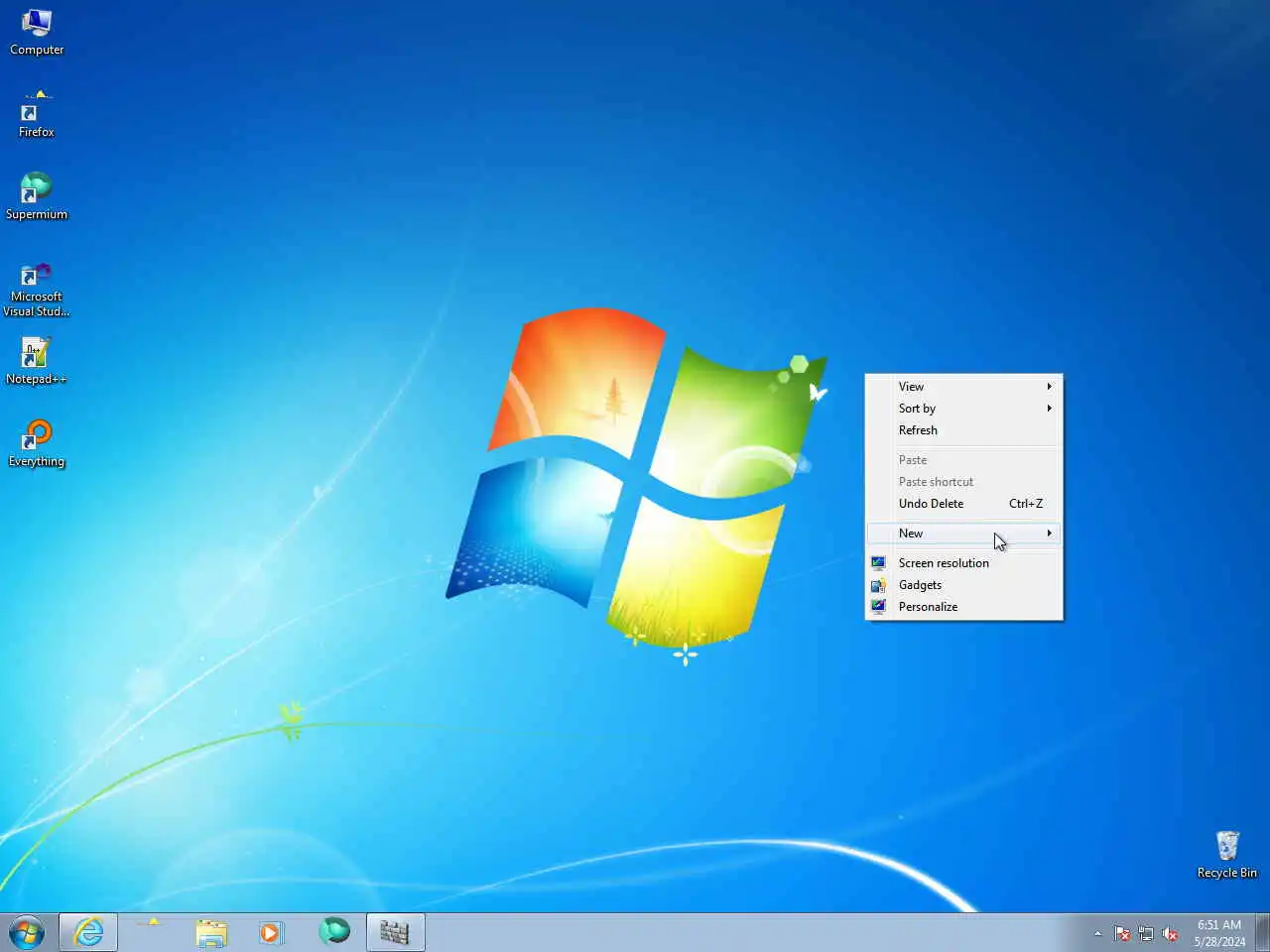Select the Everything search desktop shortcut
The image size is (1270, 952).
click(37, 443)
